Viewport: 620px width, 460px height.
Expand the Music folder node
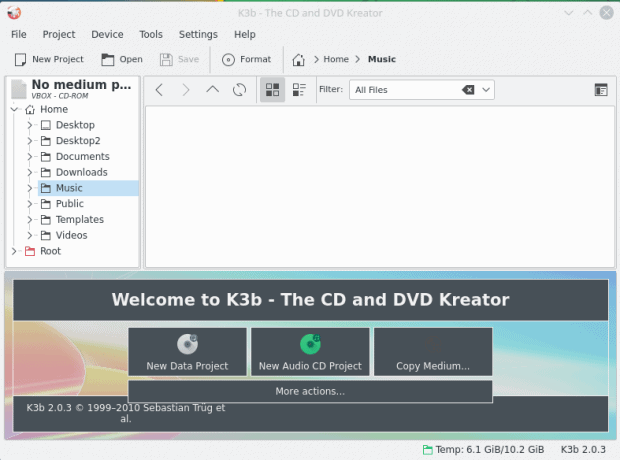coord(30,188)
